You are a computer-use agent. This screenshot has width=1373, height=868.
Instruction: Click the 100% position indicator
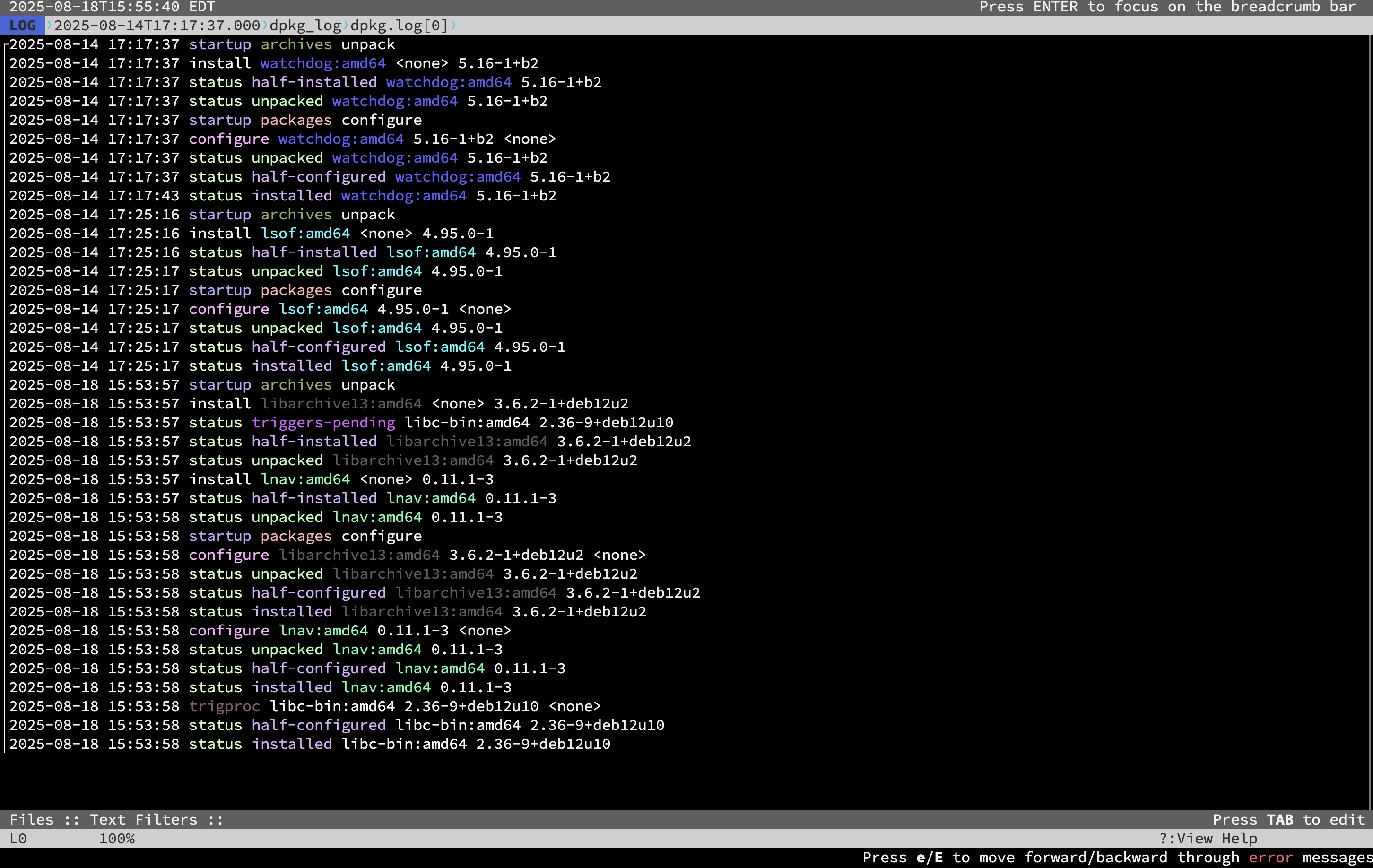click(117, 838)
